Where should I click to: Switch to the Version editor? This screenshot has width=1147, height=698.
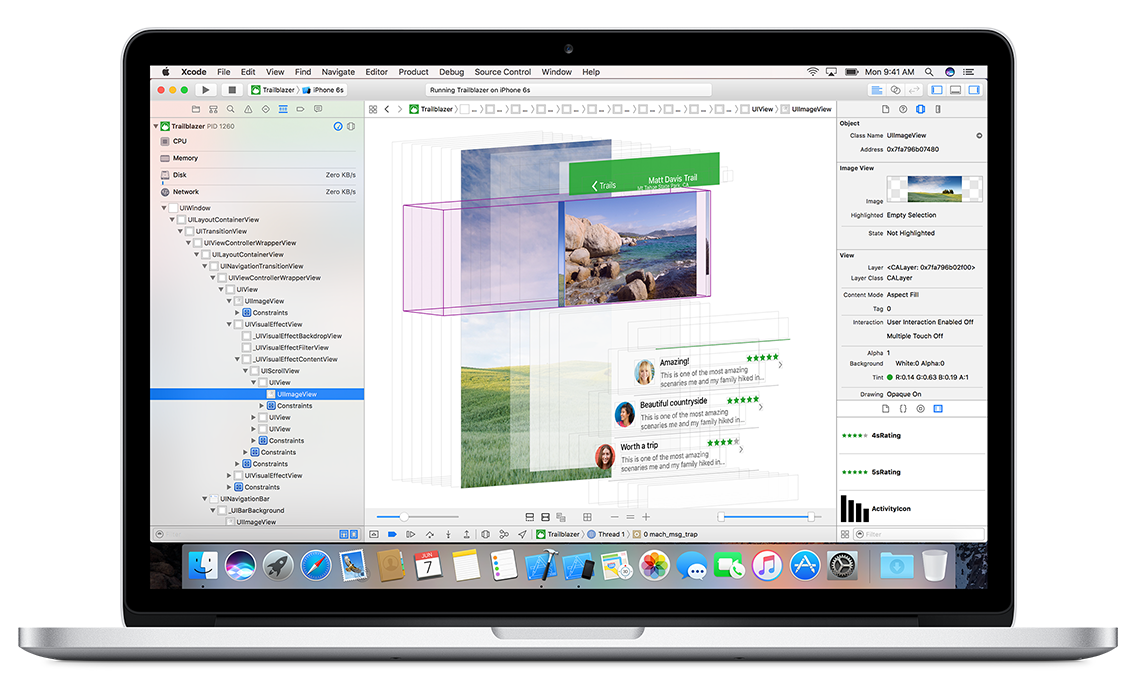coord(913,90)
